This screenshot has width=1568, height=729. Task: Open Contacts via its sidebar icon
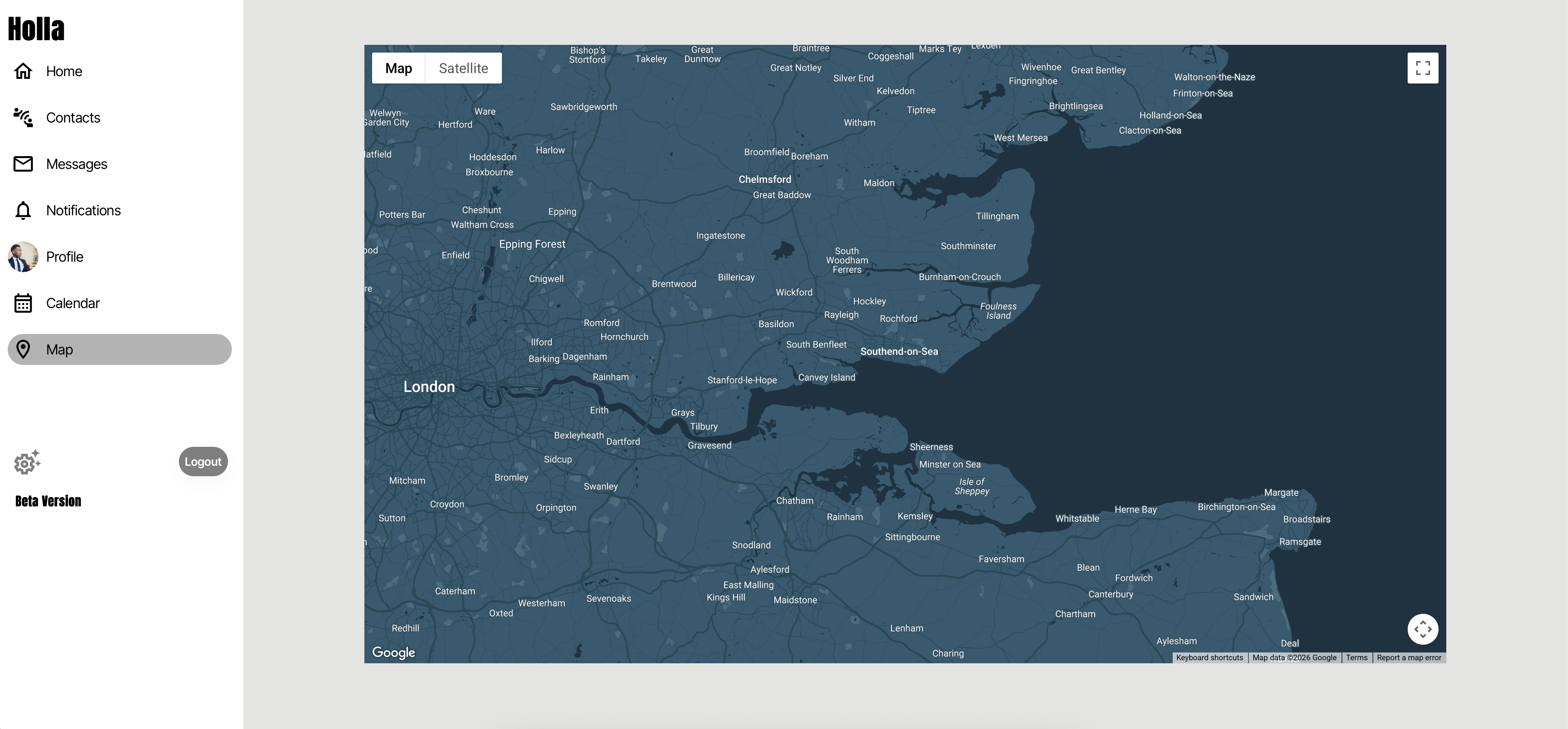pos(23,118)
